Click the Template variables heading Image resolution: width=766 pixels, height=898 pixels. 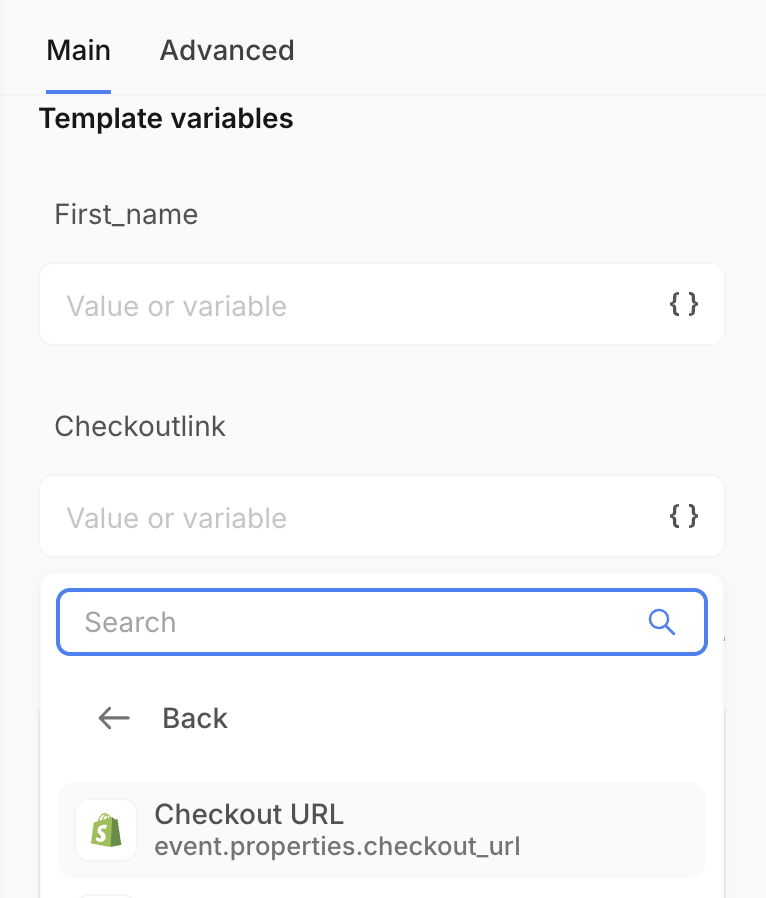point(166,119)
